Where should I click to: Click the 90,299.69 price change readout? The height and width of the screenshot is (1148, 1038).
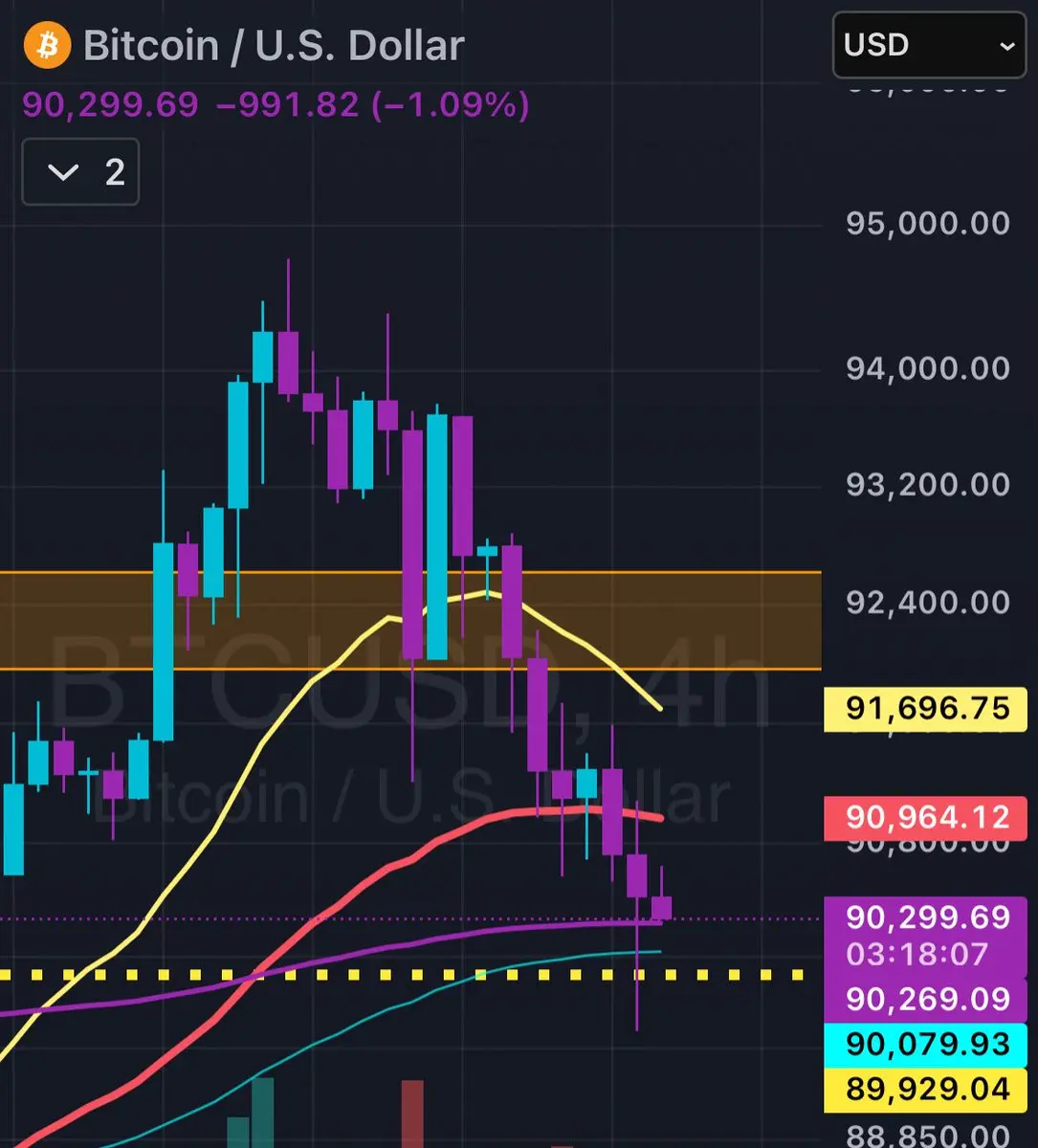276,104
